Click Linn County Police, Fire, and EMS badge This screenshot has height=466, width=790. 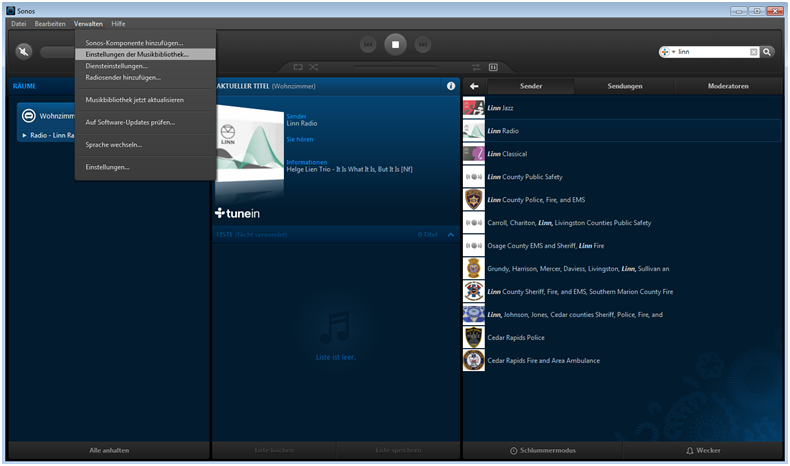(474, 200)
